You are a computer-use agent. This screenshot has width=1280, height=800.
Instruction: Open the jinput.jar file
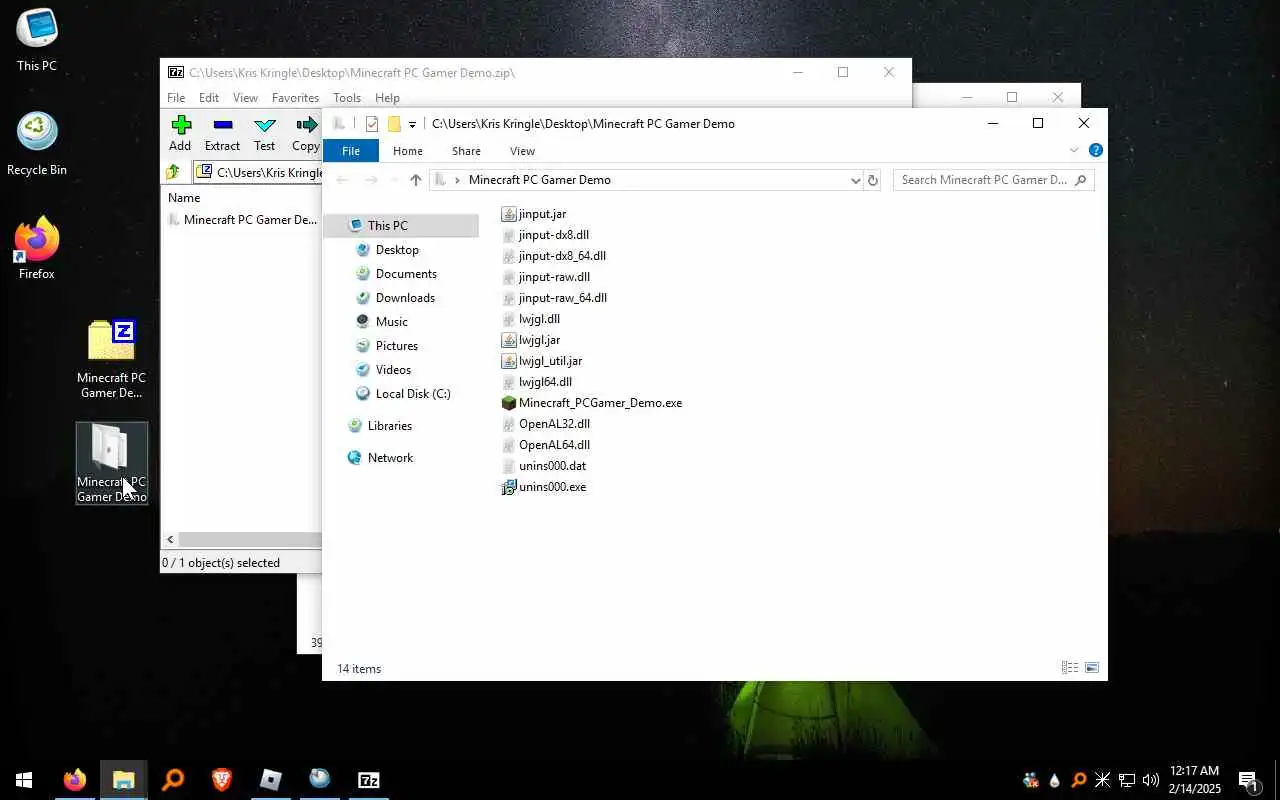click(x=534, y=214)
